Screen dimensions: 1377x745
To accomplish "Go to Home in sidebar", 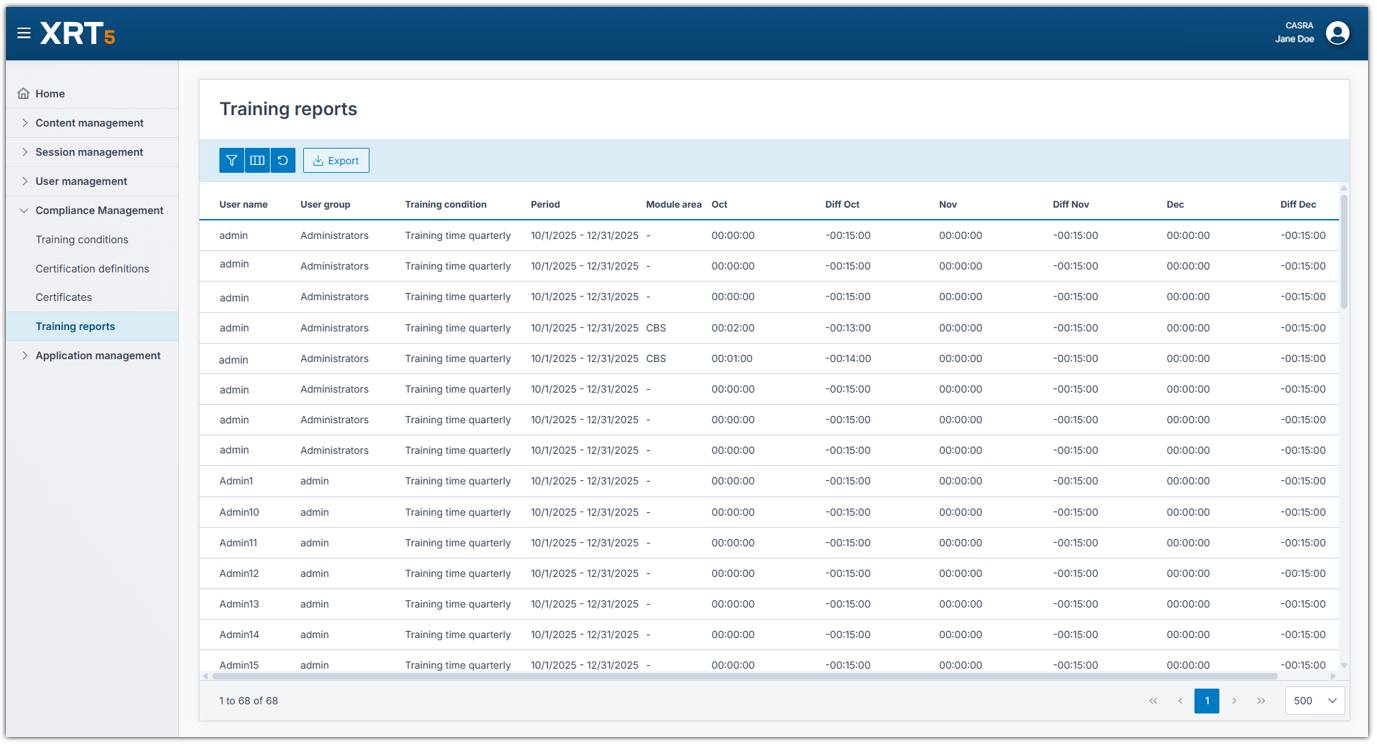I will click(50, 94).
